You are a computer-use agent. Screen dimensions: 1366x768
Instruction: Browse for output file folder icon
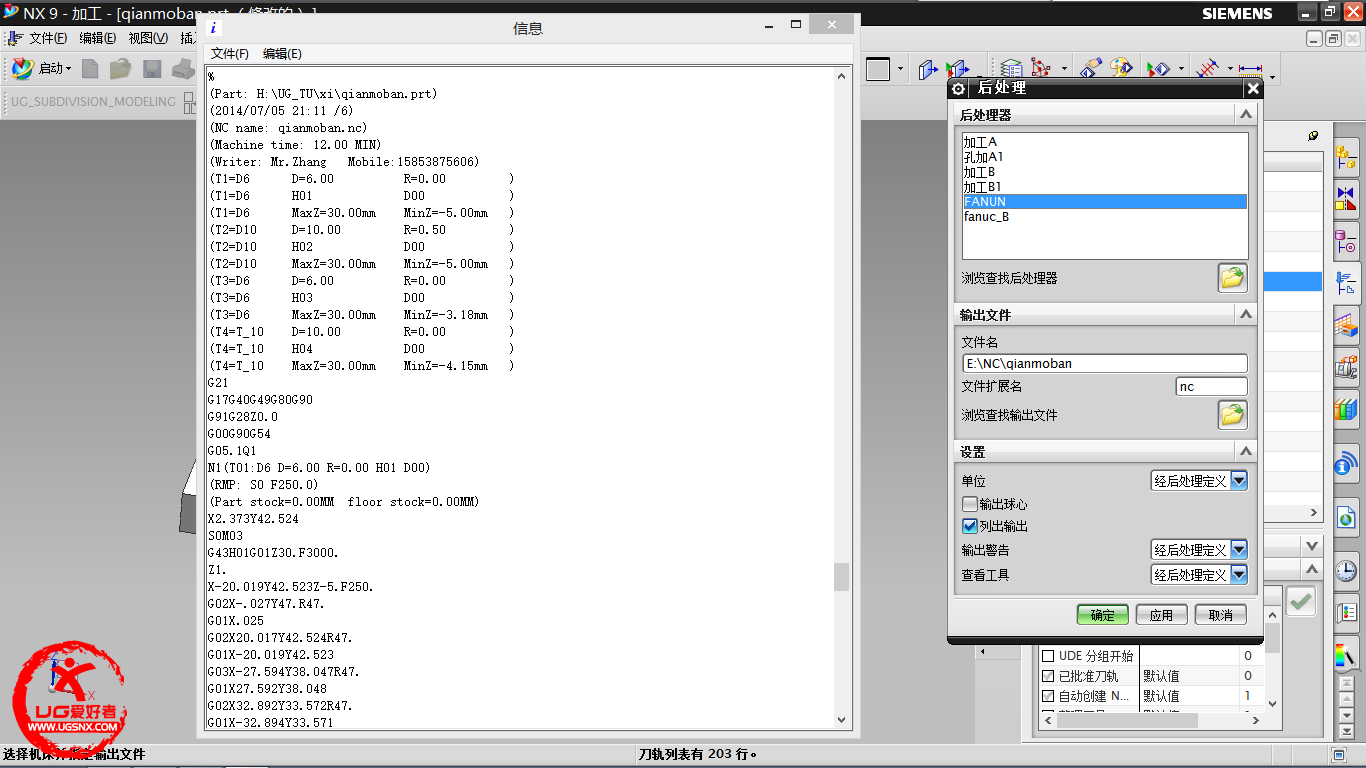[x=1232, y=414]
